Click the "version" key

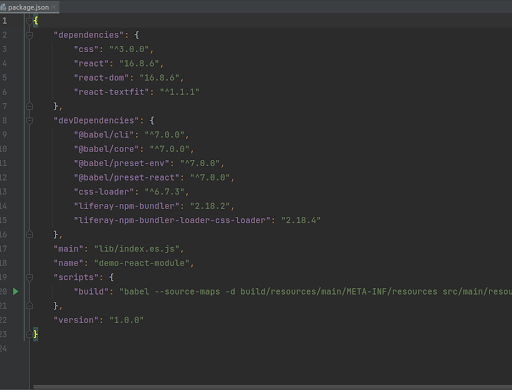point(76,320)
